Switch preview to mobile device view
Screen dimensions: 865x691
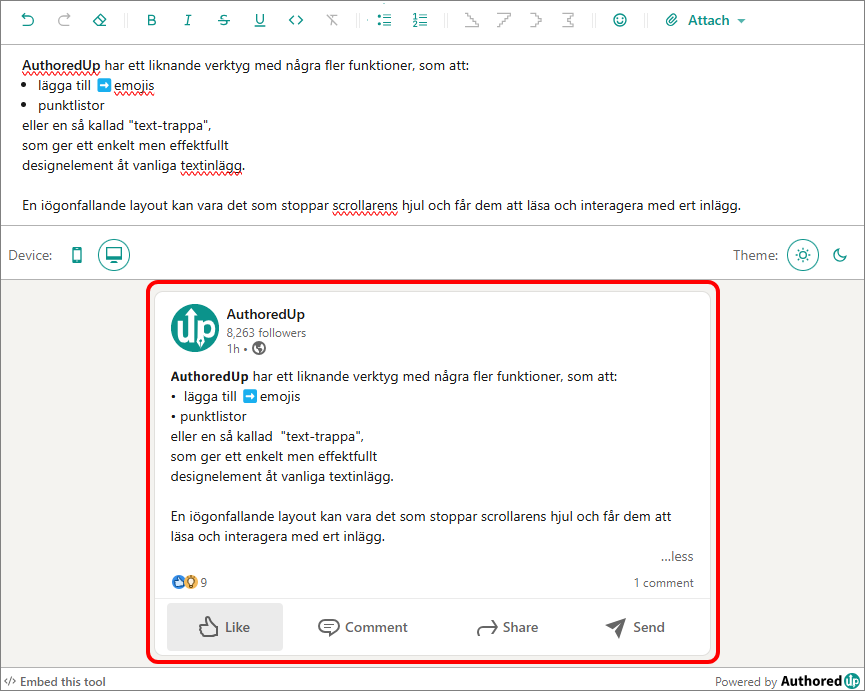(77, 255)
